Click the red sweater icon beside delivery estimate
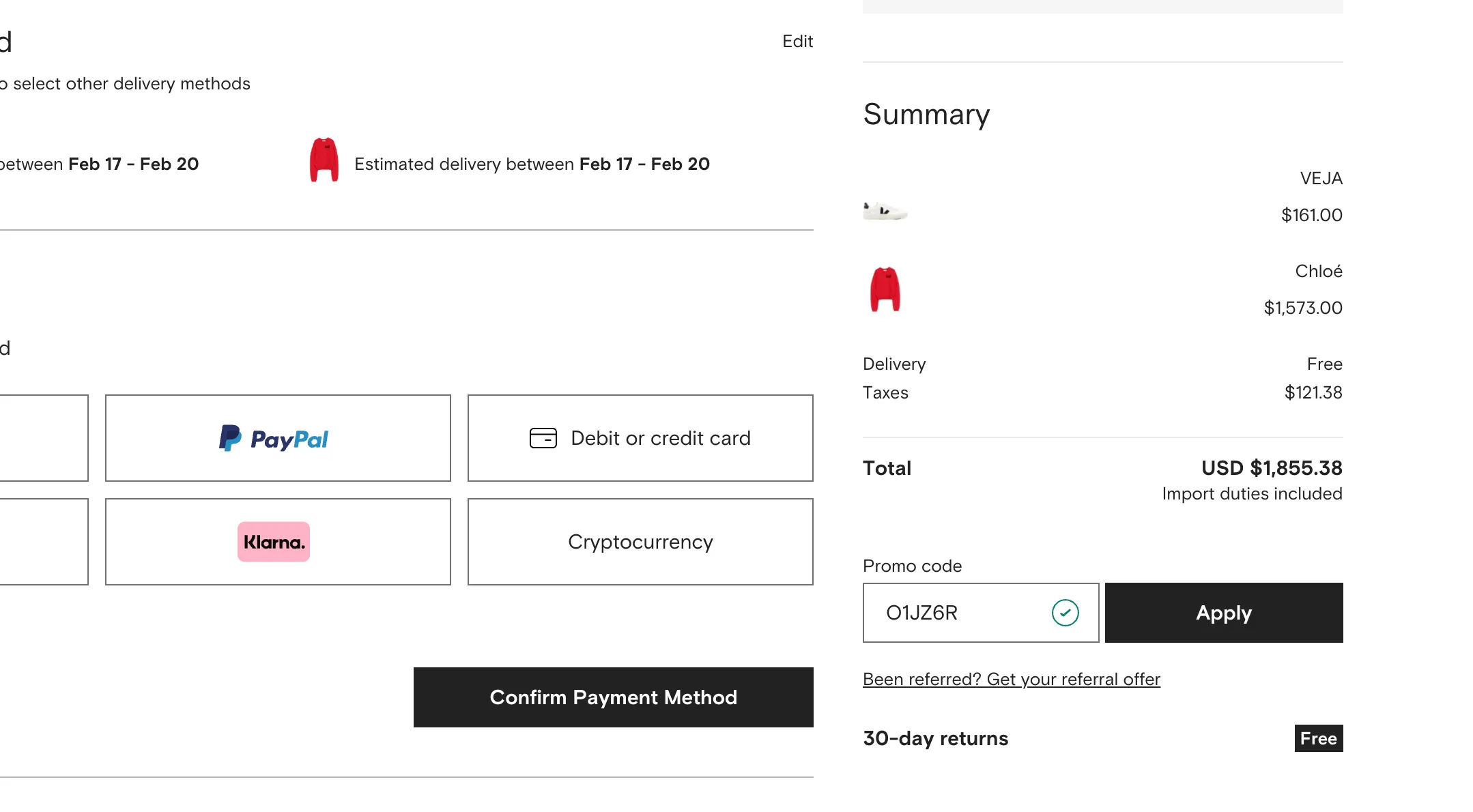Viewport: 1473px width, 812px height. tap(324, 160)
